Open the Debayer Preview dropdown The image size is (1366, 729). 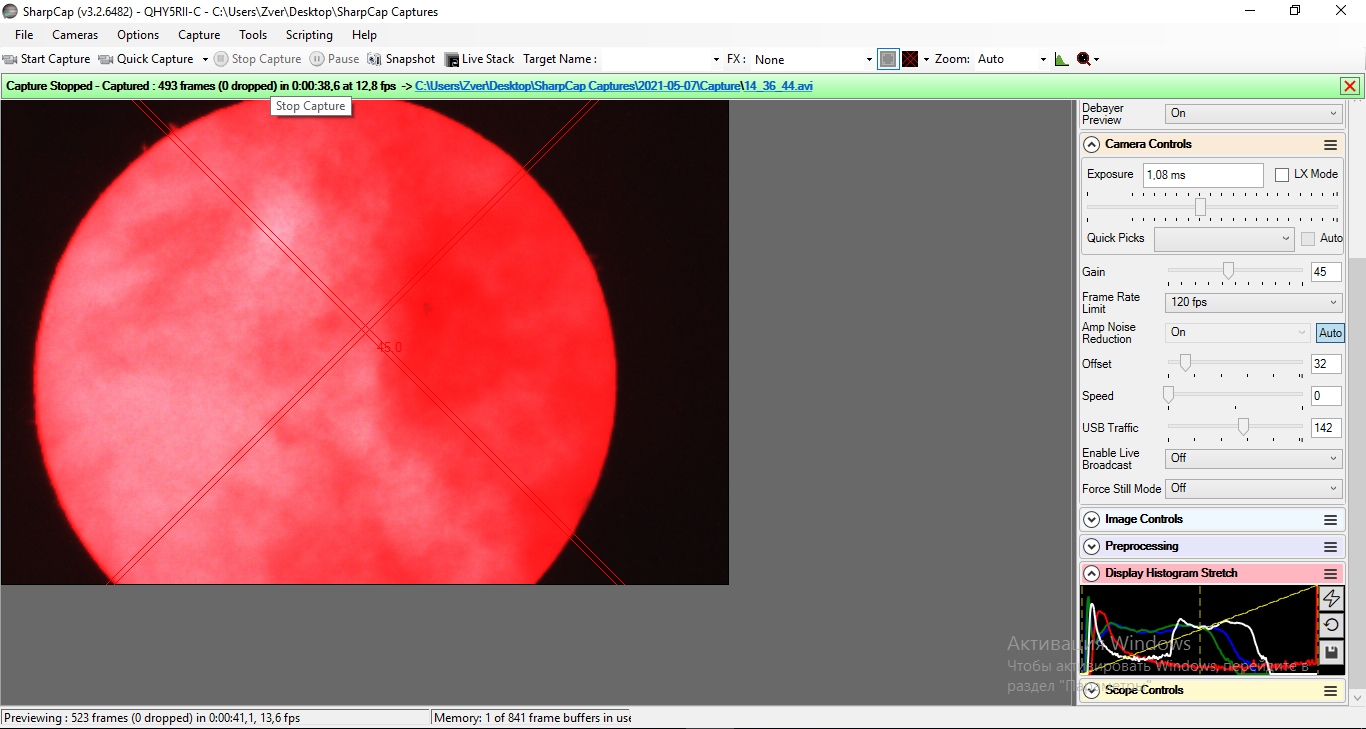tap(1253, 114)
